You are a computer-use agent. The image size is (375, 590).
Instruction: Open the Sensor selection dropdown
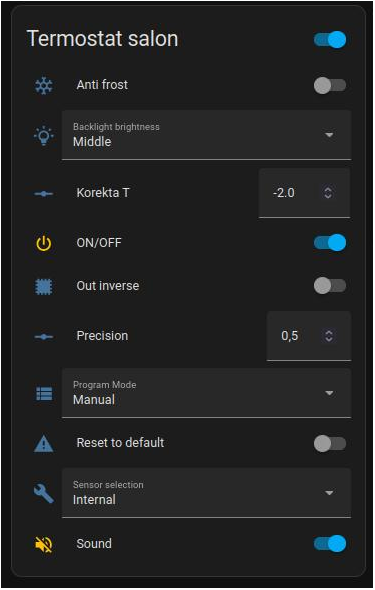coord(206,493)
